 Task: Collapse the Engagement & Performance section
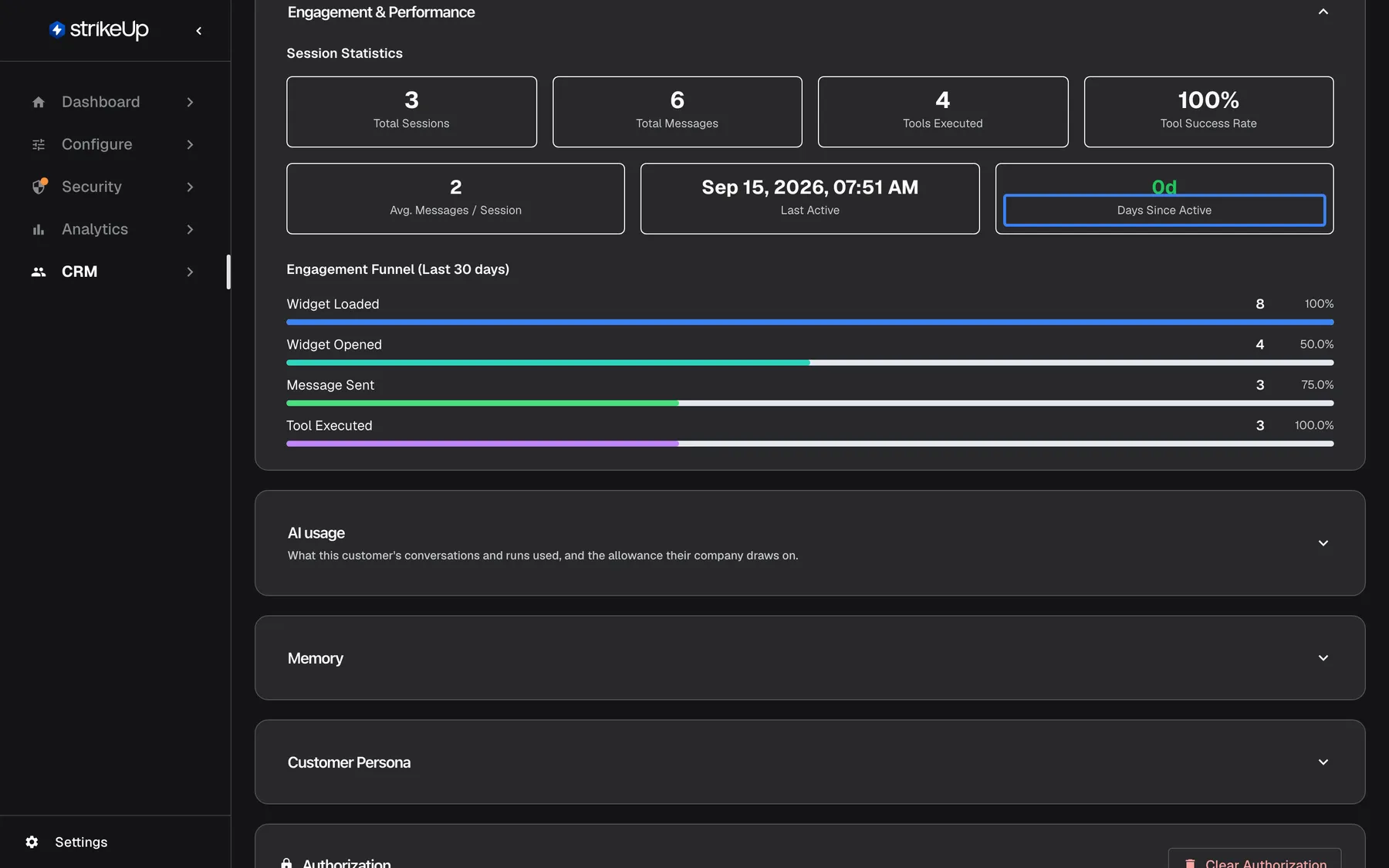click(x=1323, y=12)
